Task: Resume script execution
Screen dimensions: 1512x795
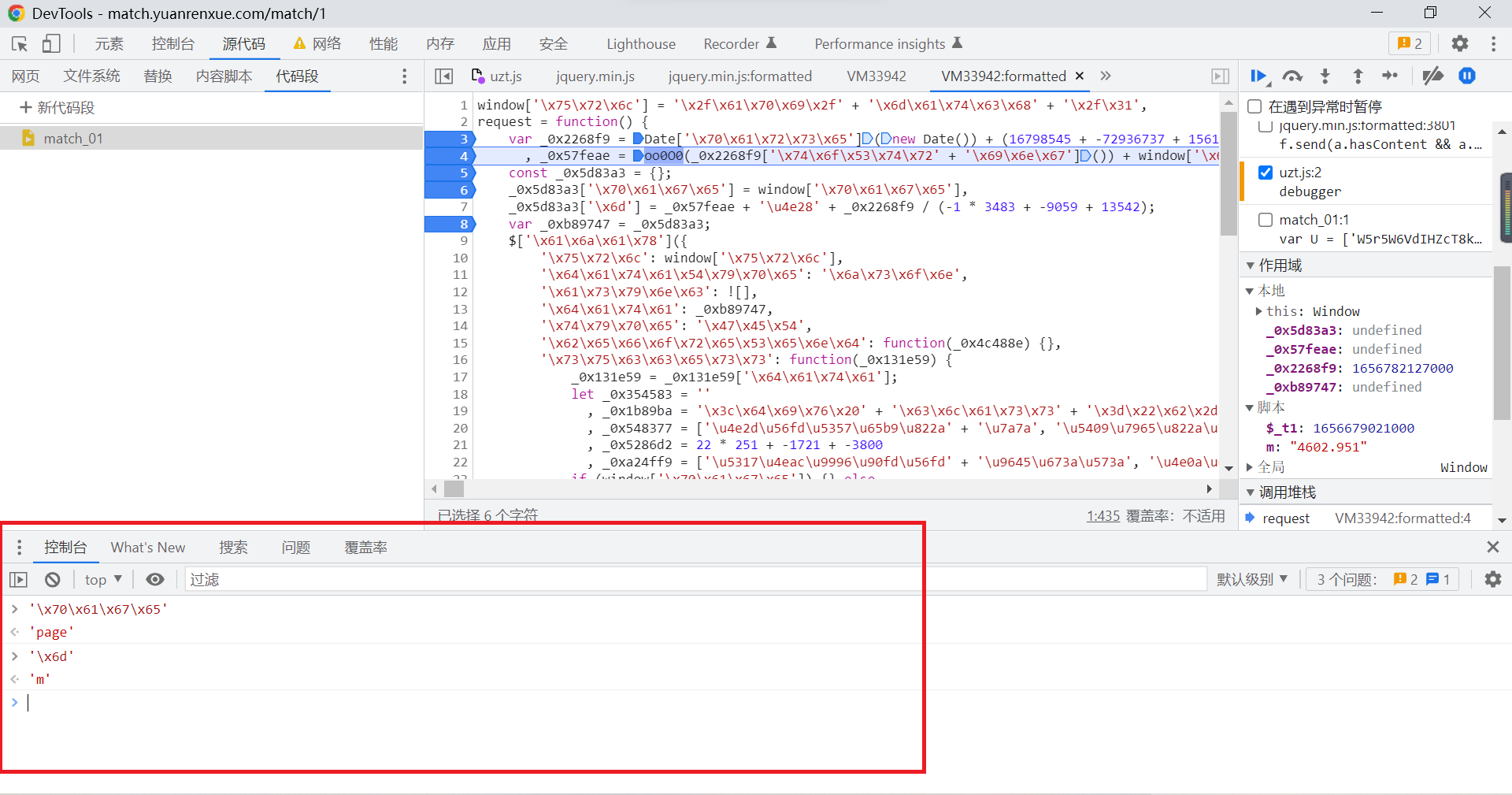Action: tap(1258, 76)
